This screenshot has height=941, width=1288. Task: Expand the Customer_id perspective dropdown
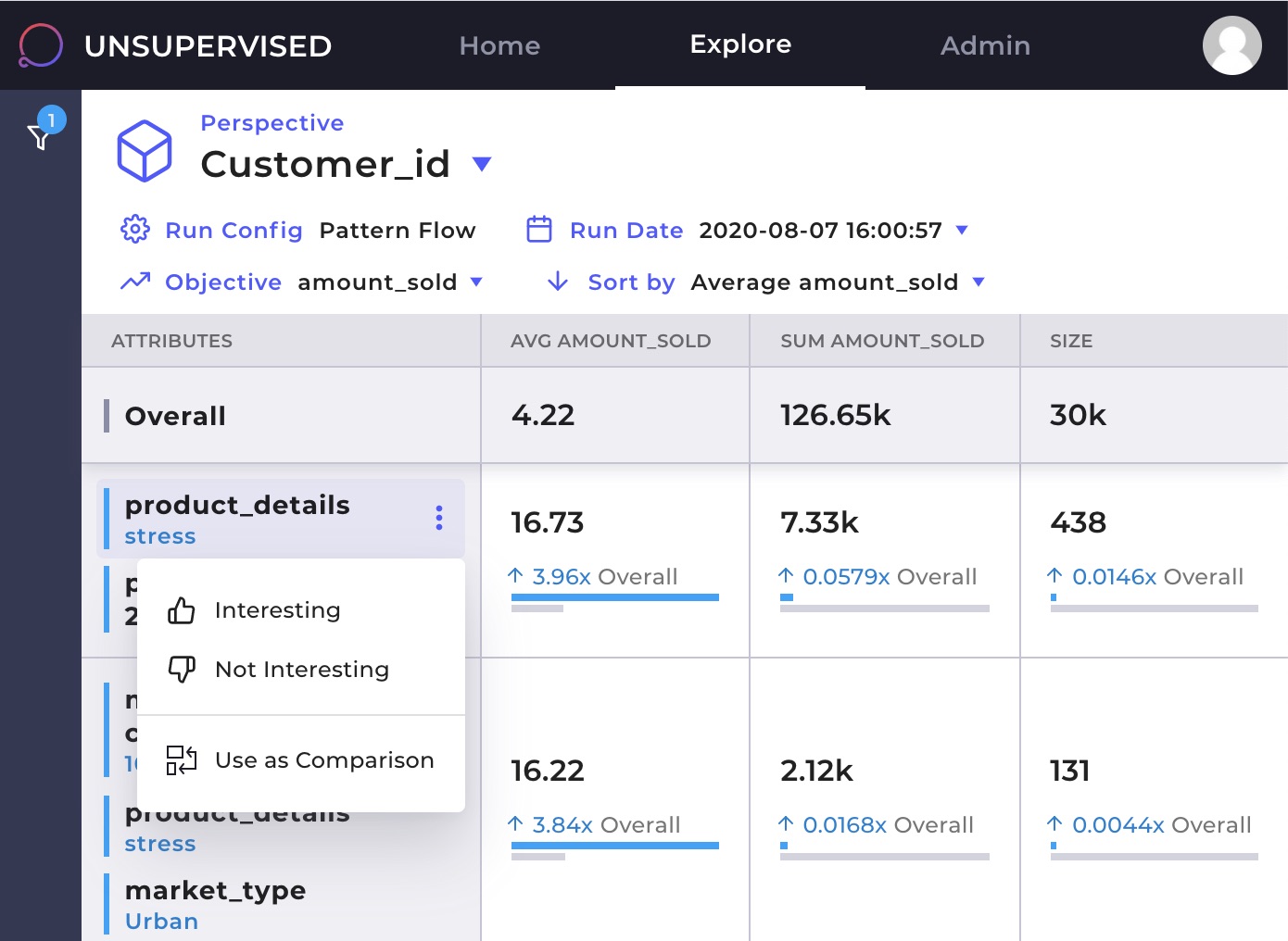coord(481,164)
